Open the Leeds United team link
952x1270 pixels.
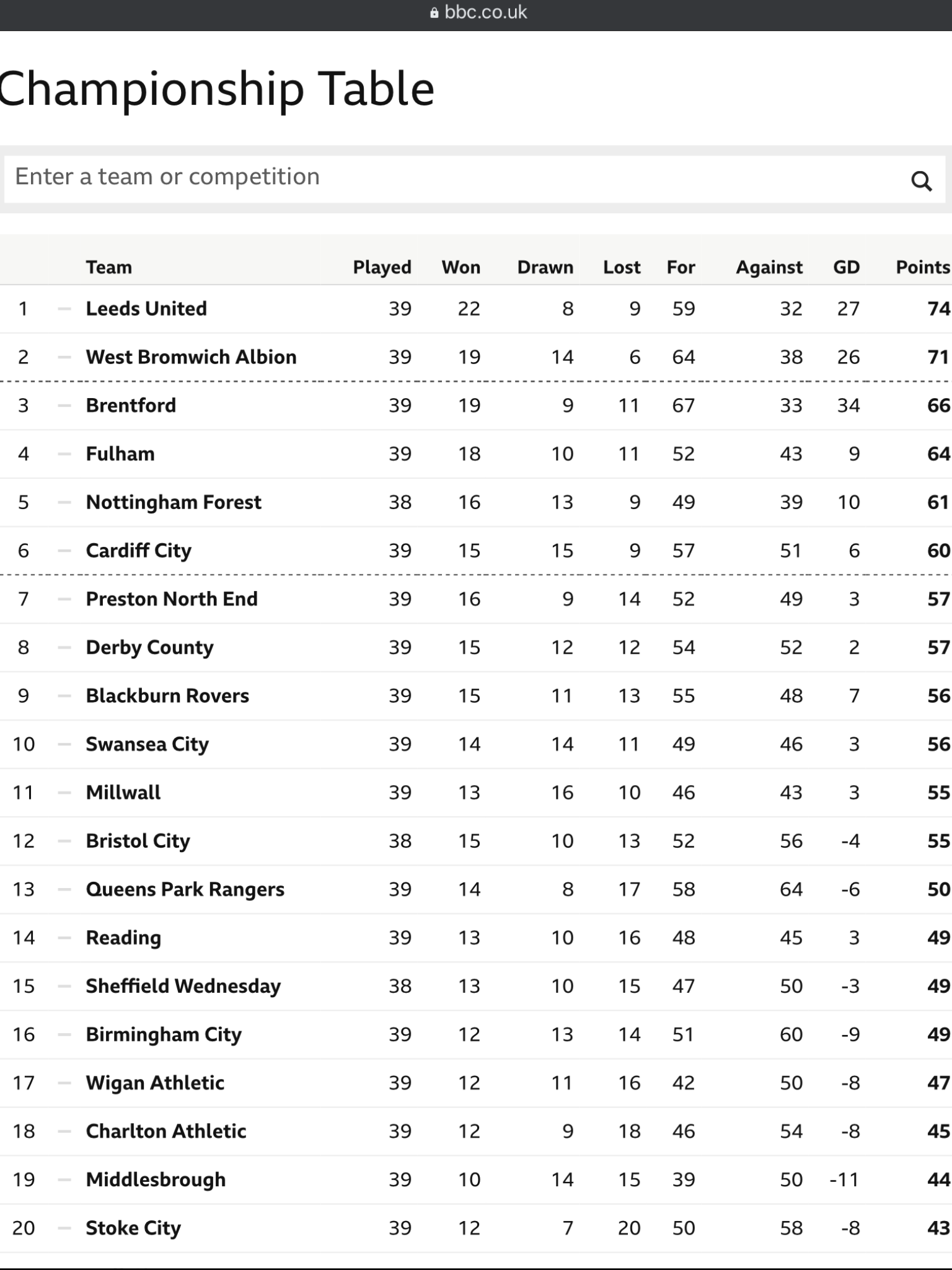pos(146,308)
